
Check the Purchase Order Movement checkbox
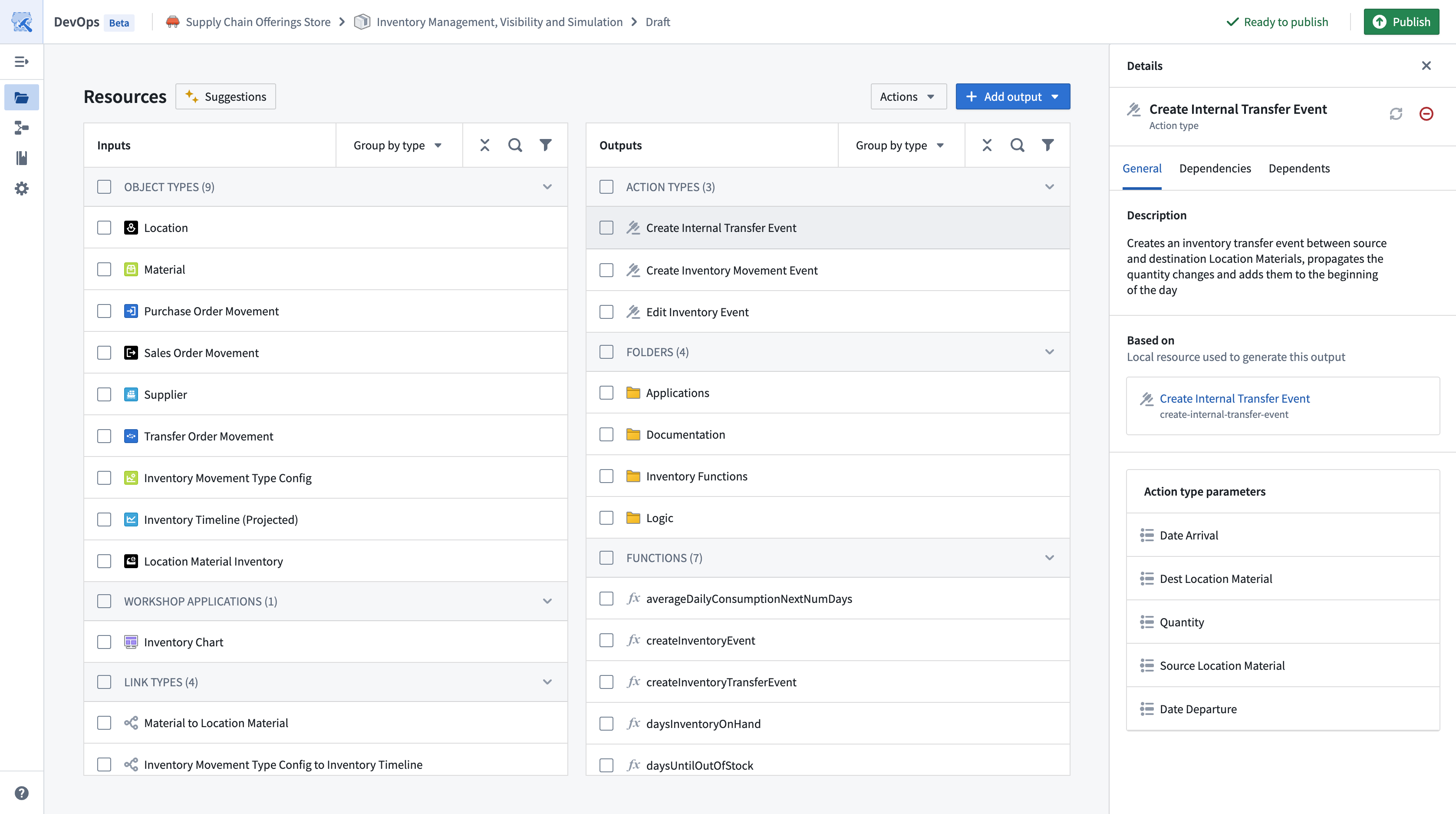click(104, 311)
